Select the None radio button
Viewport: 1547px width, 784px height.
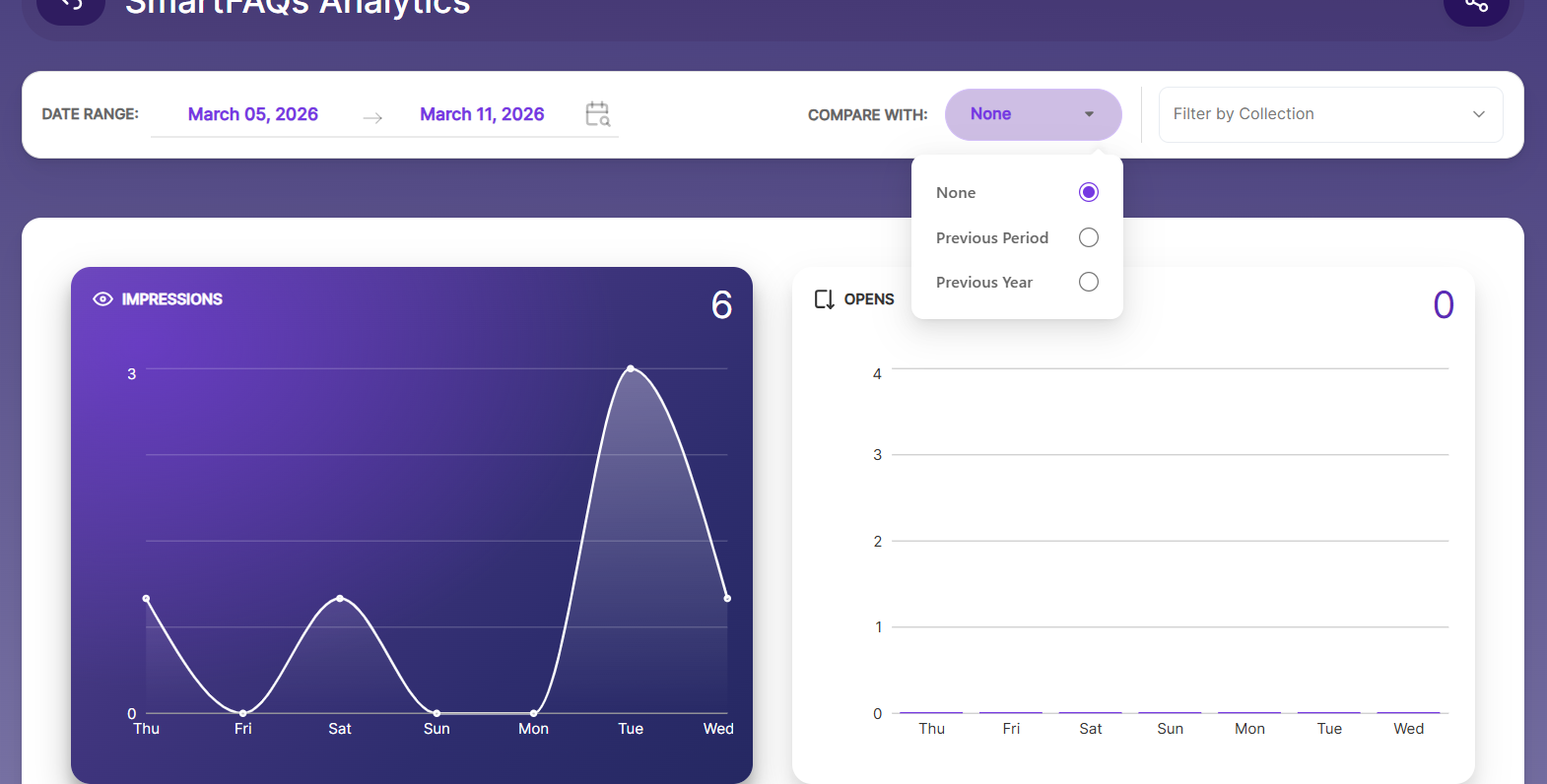coord(1089,192)
